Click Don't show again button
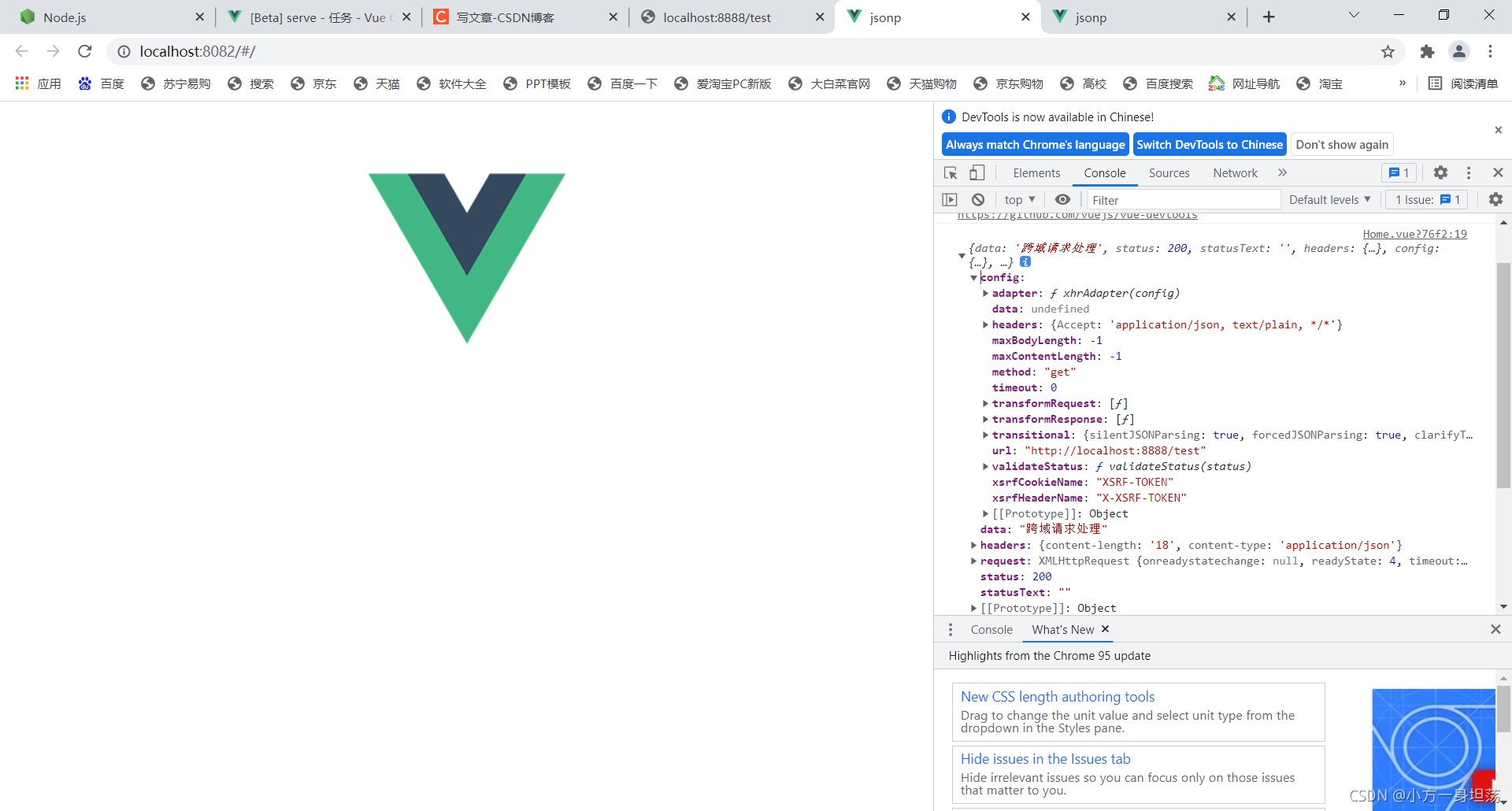Viewport: 1512px width, 811px height. [x=1342, y=145]
